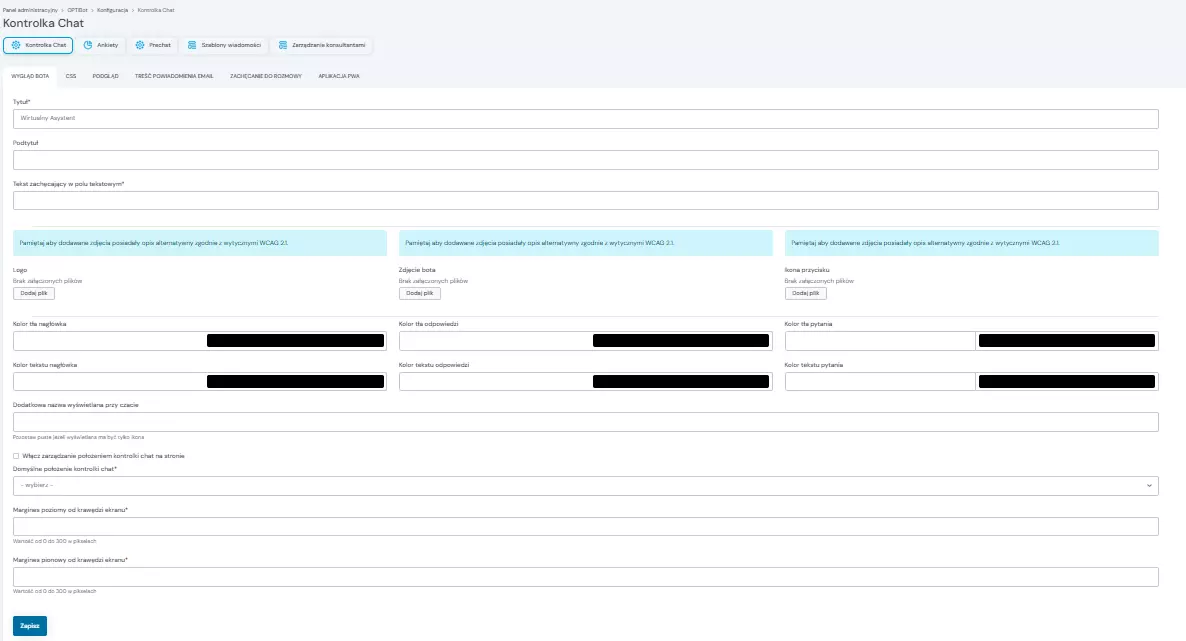Click the Tytuł input field
Viewport: 1186px width, 641px height.
585,119
